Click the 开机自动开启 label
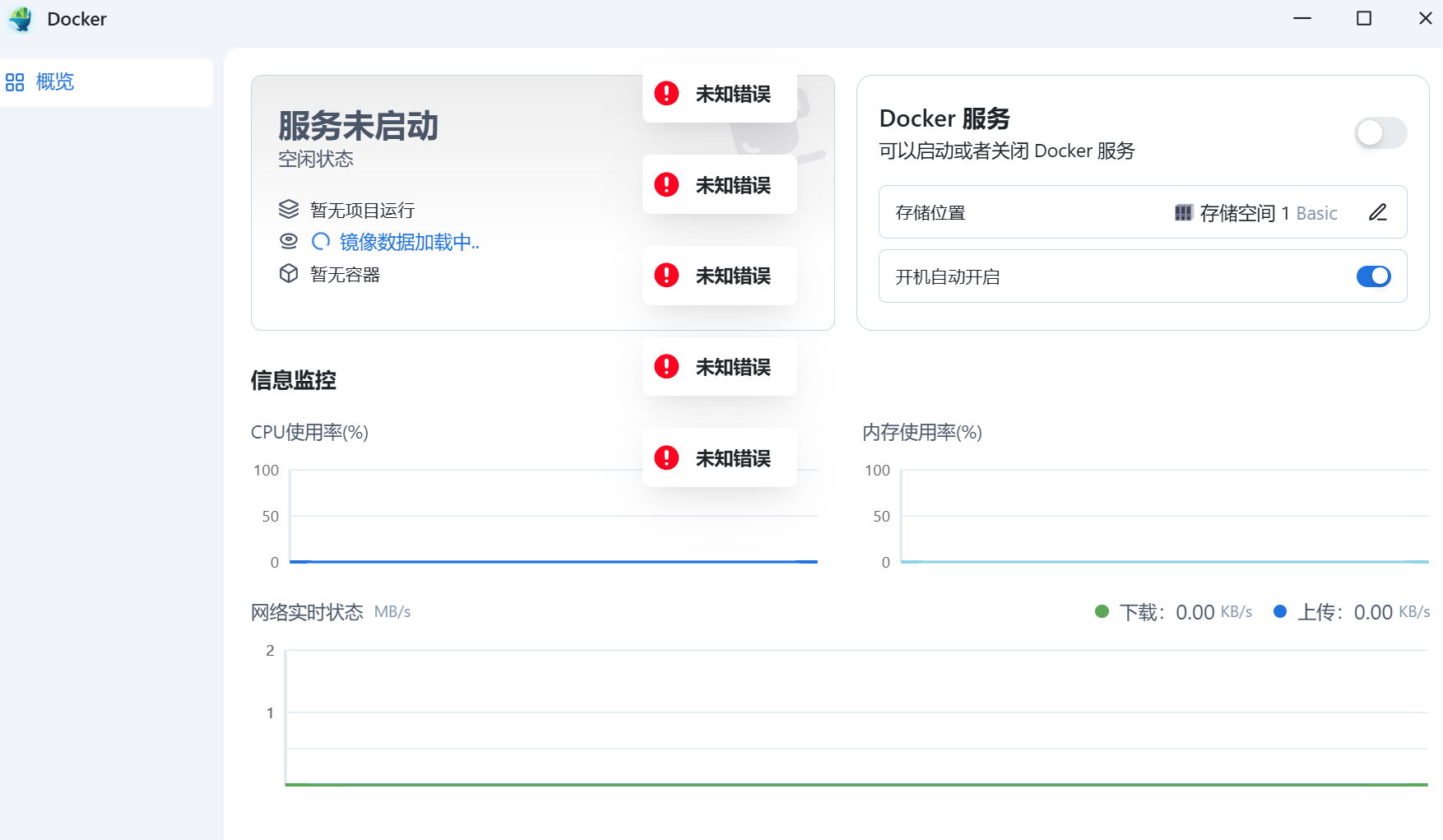Screen dimensions: 1443x840 pos(948,277)
